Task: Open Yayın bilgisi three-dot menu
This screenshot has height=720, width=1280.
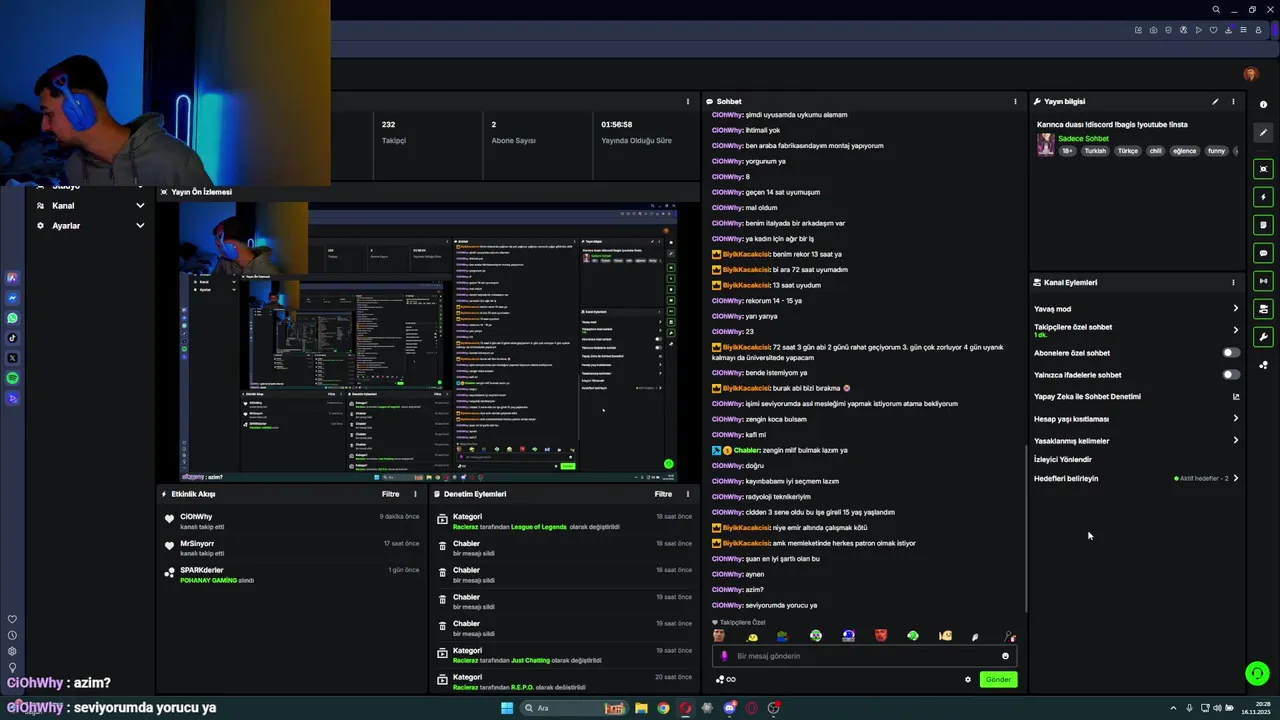Action: 1233,101
